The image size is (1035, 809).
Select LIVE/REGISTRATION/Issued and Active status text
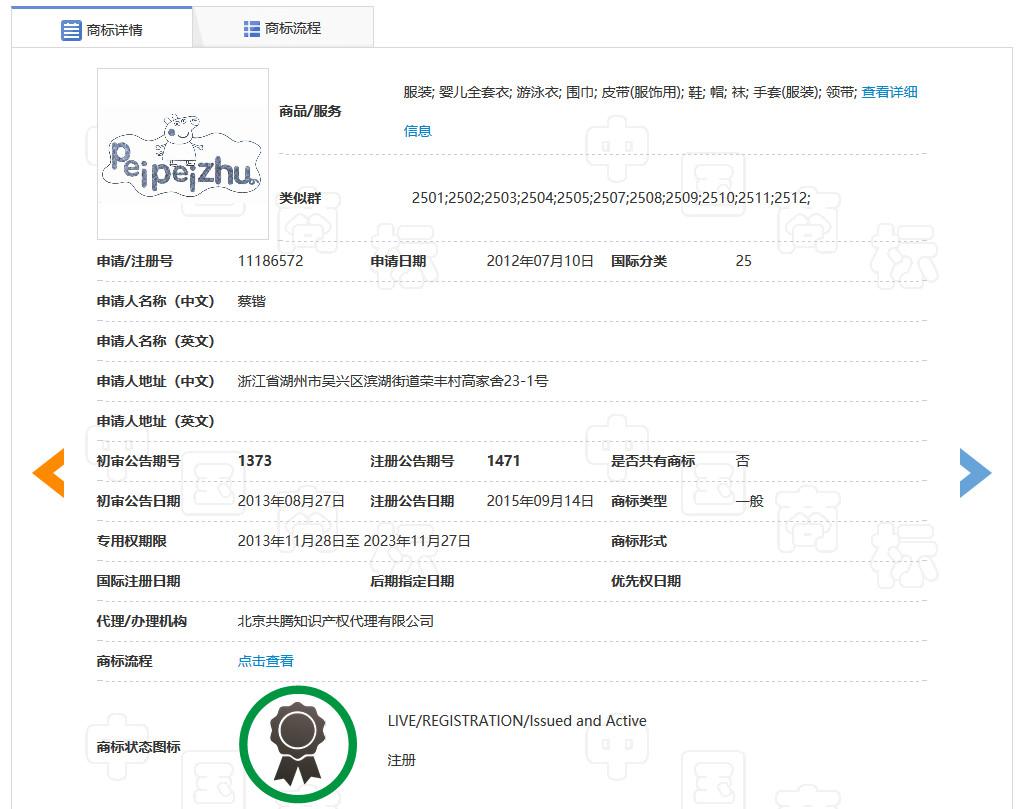517,721
